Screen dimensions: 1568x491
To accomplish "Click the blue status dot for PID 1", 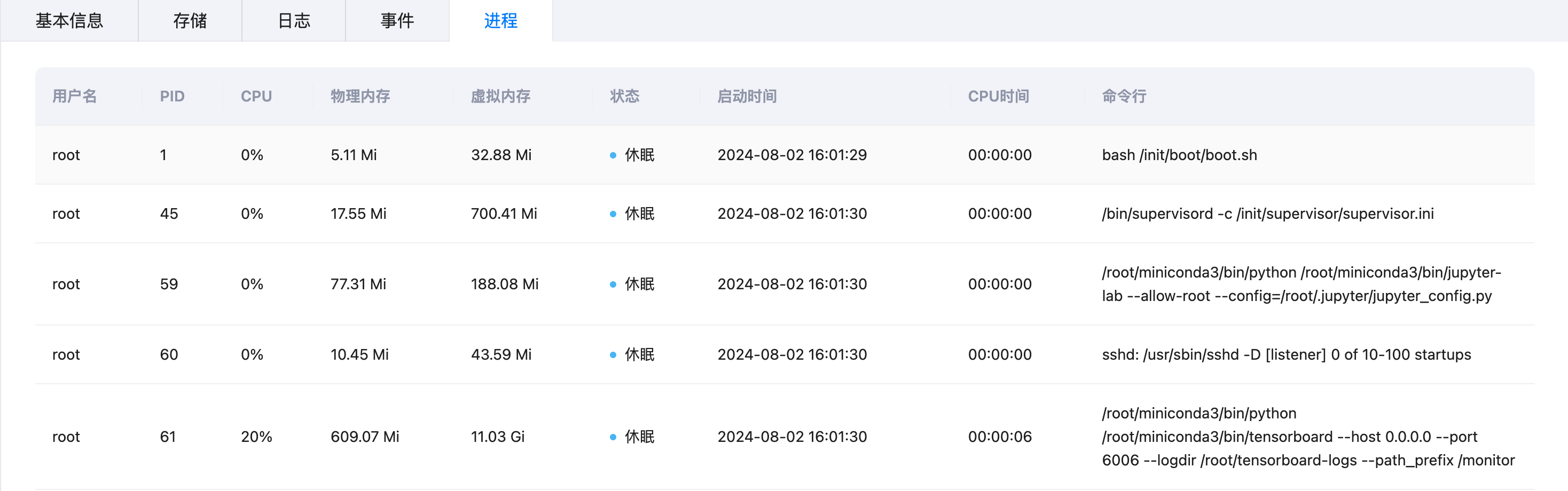I will [x=613, y=155].
